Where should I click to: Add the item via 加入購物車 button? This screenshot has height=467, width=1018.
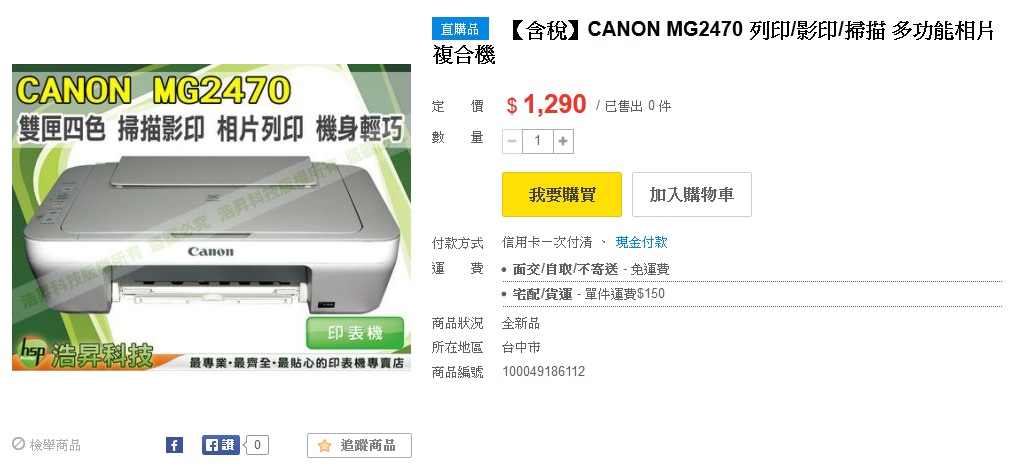point(691,194)
